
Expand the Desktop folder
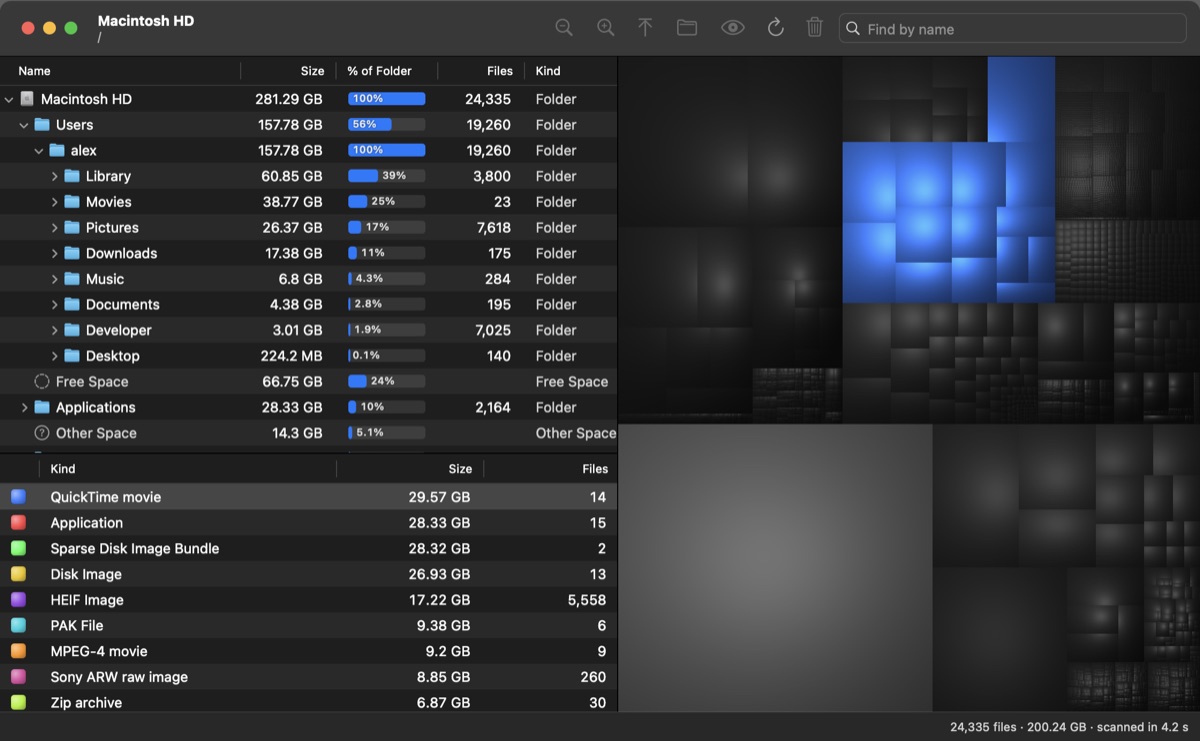(55, 356)
